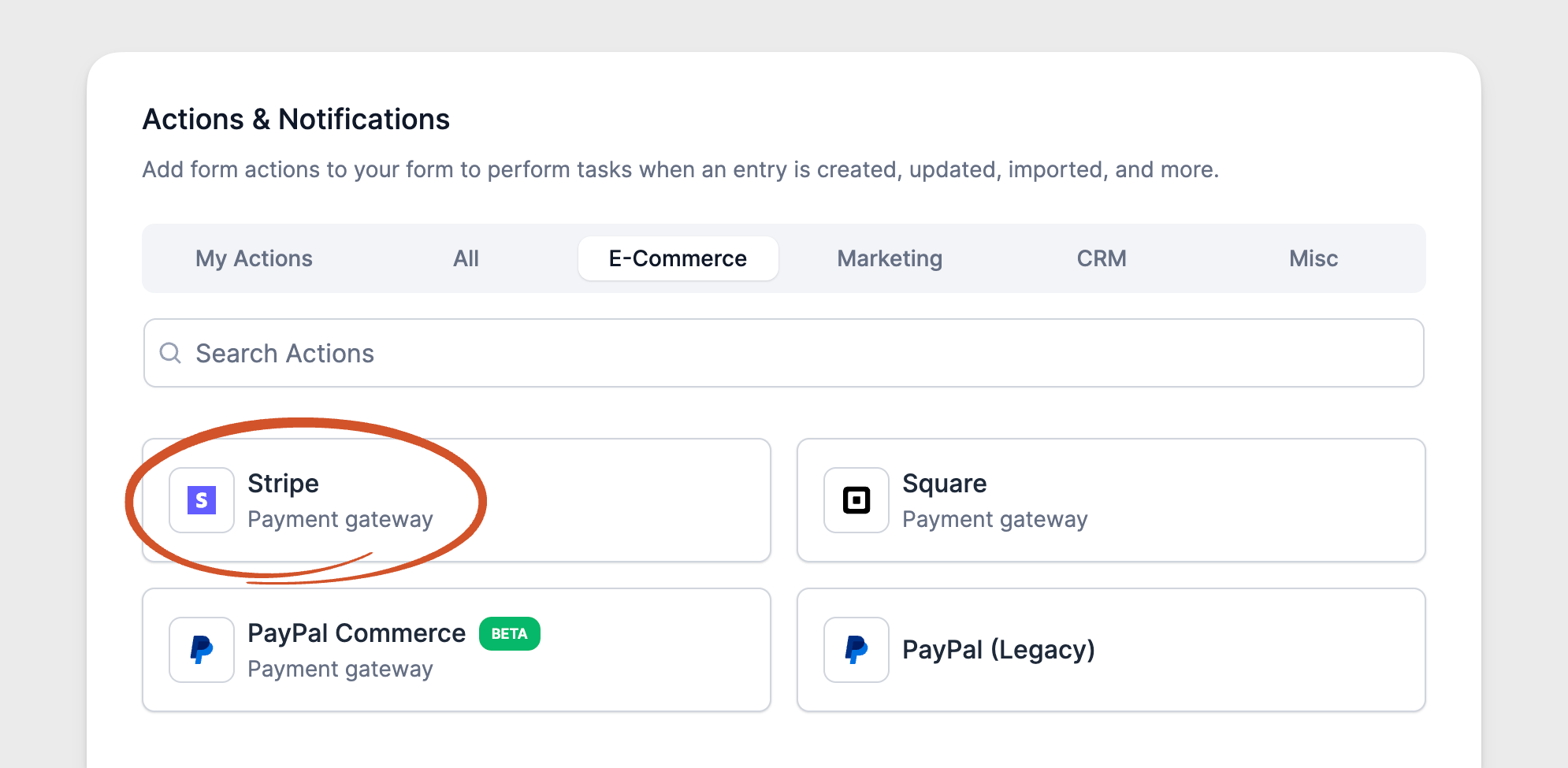This screenshot has width=1568, height=768.
Task: Click the 'Add form actions' description text
Action: point(681,169)
